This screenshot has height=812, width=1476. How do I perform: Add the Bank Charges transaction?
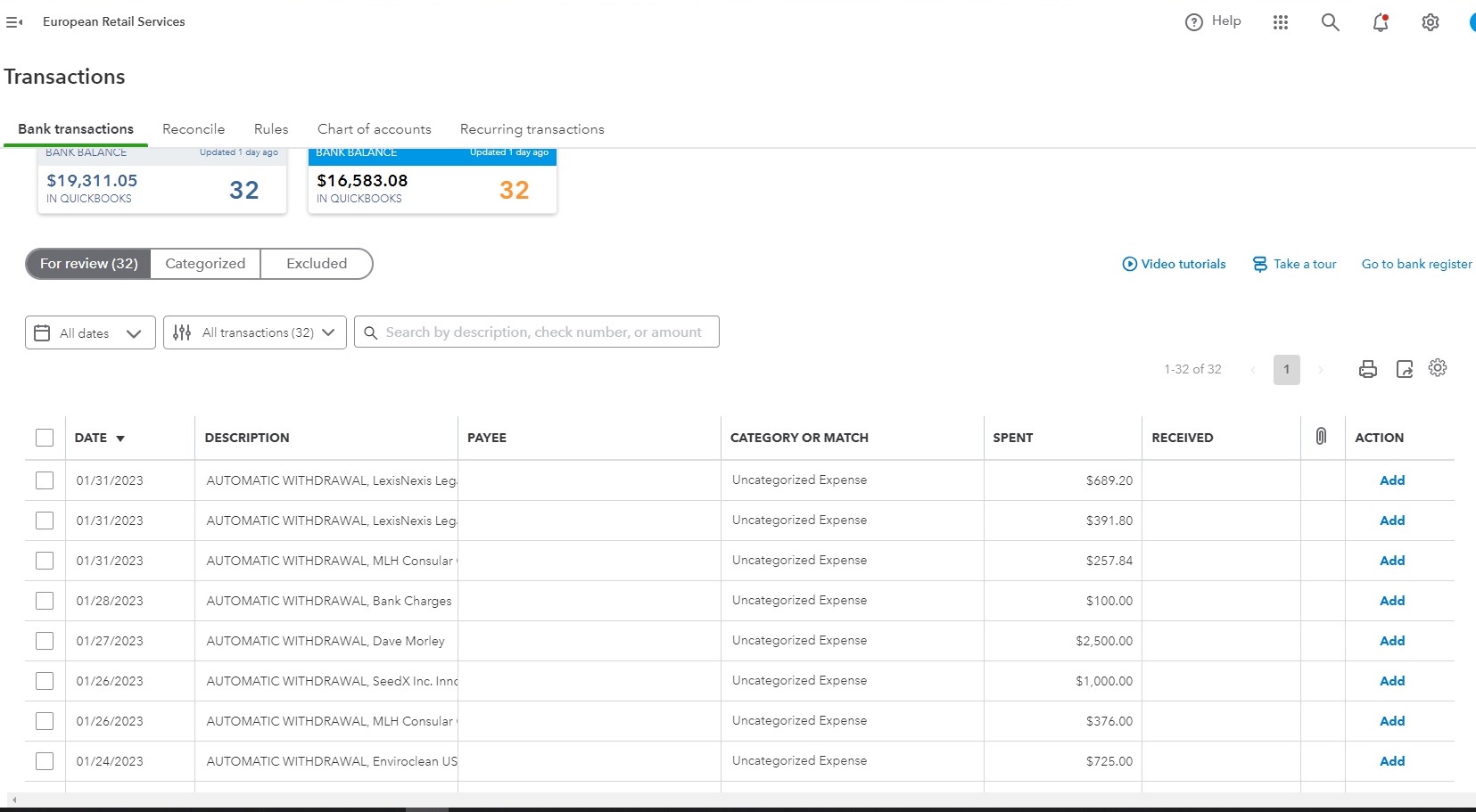click(1392, 601)
